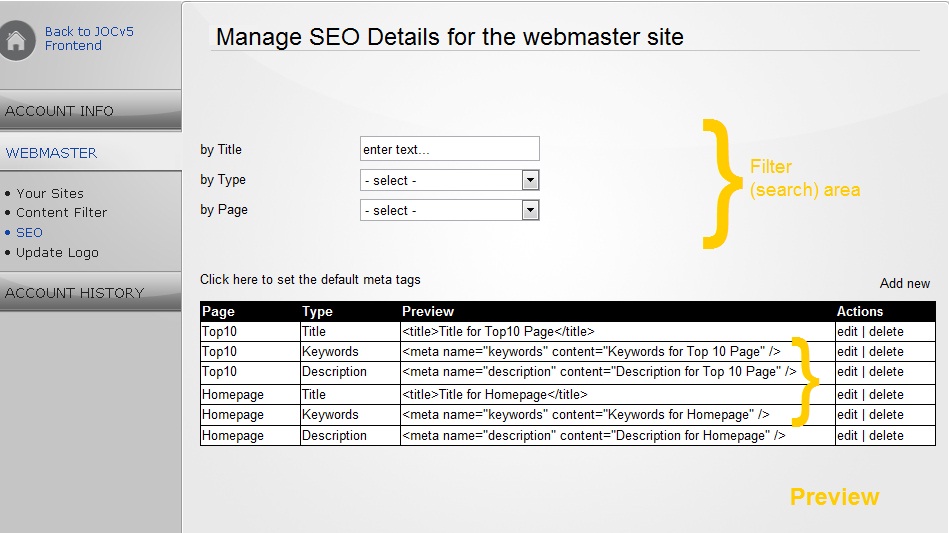Screen dimensions: 949x533
Task: Edit the Homepage Title entry
Action: click(x=847, y=394)
